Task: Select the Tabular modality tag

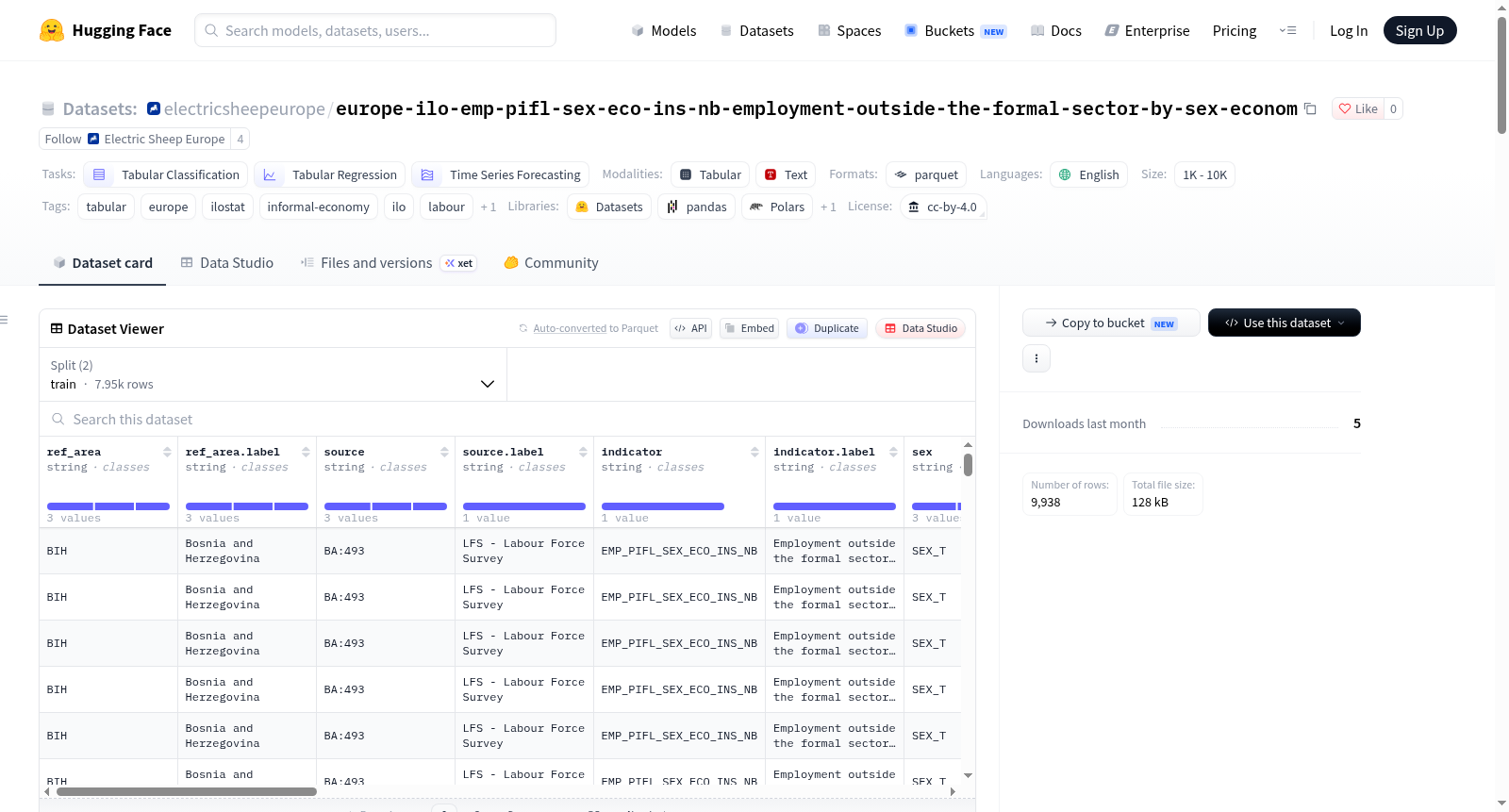Action: pyautogui.click(x=710, y=174)
